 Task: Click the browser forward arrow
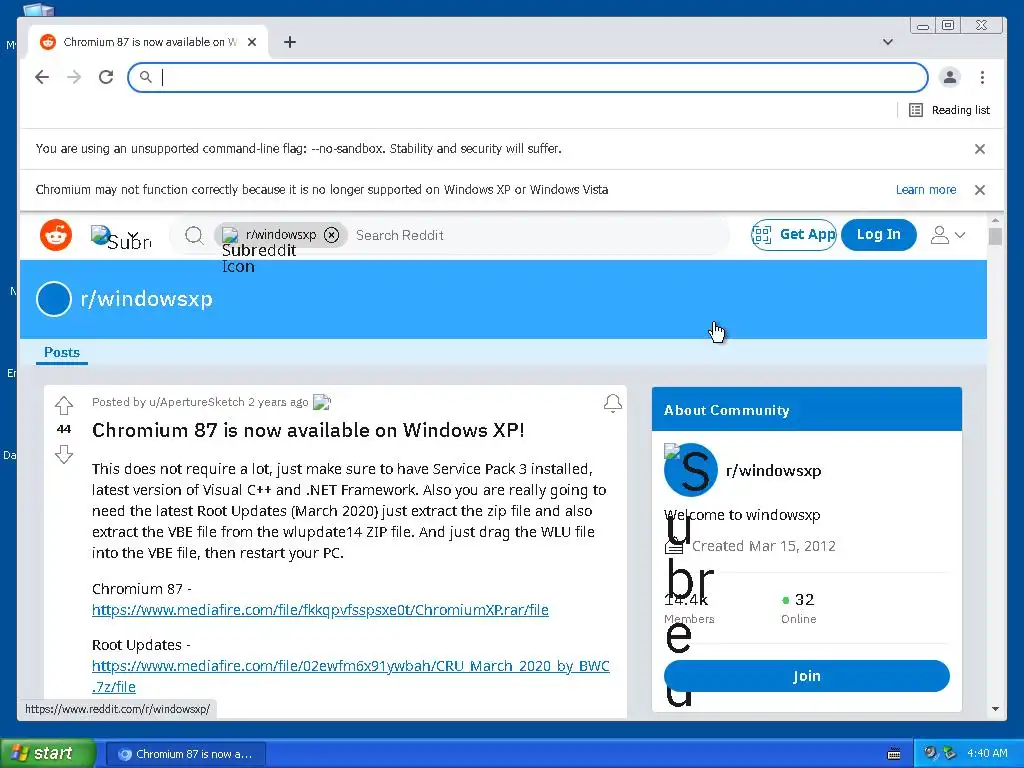click(74, 77)
